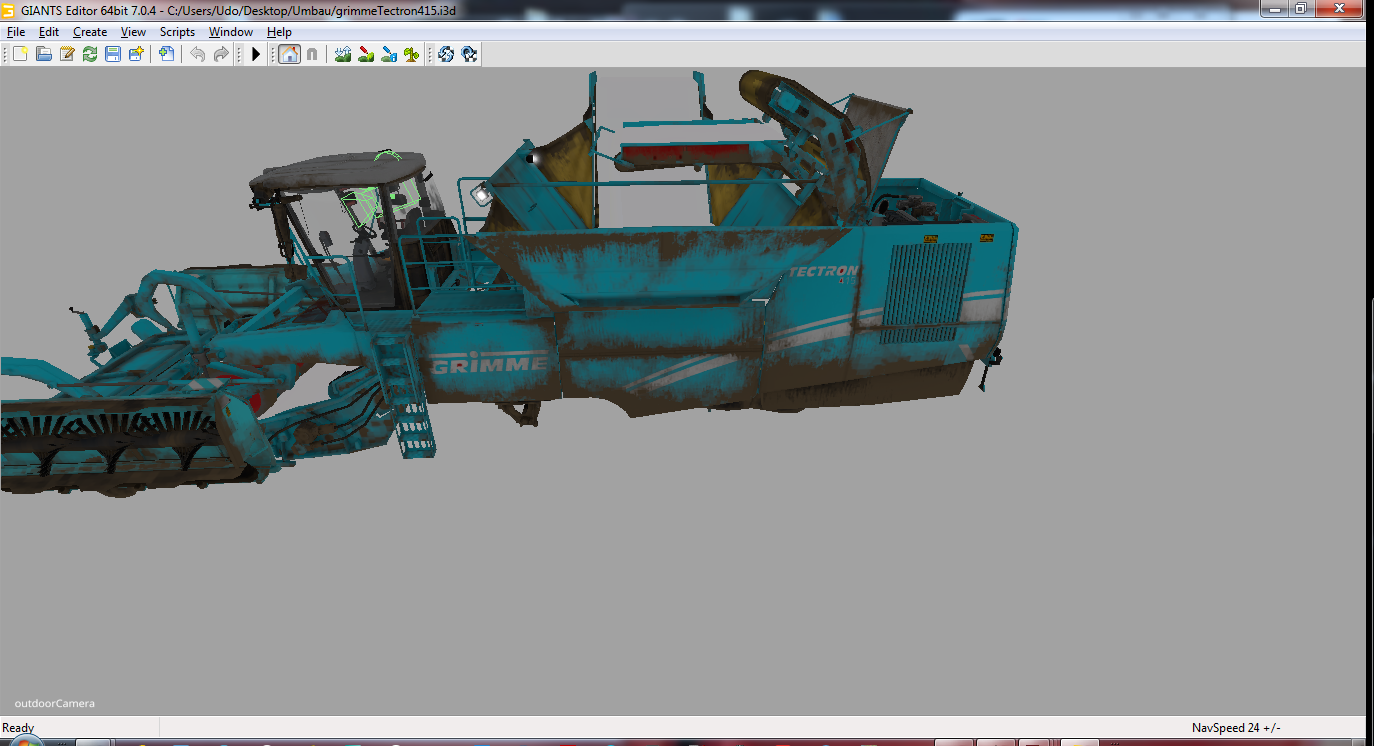Toggle the house navigation mode icon
This screenshot has height=746, width=1374.
tap(289, 54)
